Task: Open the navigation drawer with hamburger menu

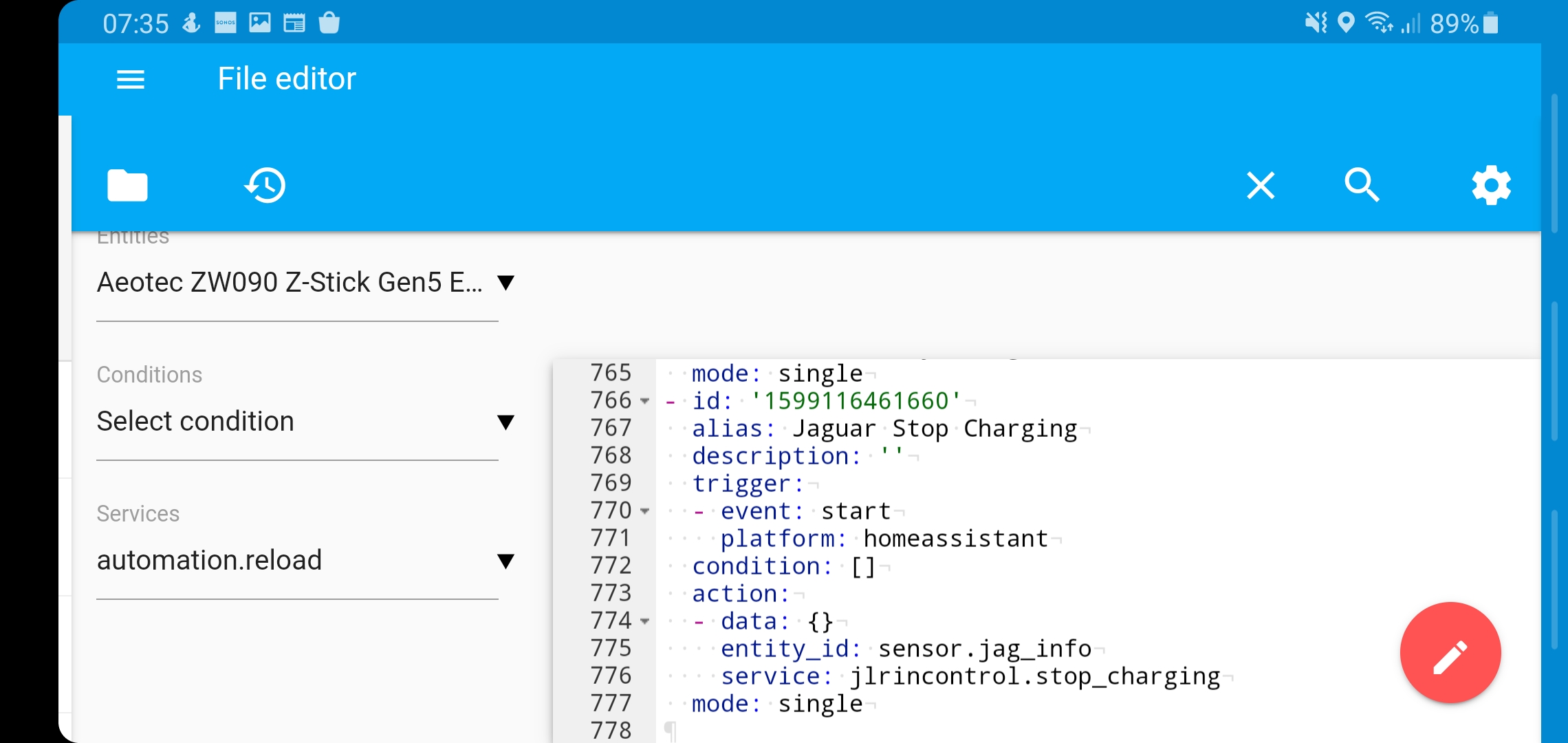Action: [131, 79]
